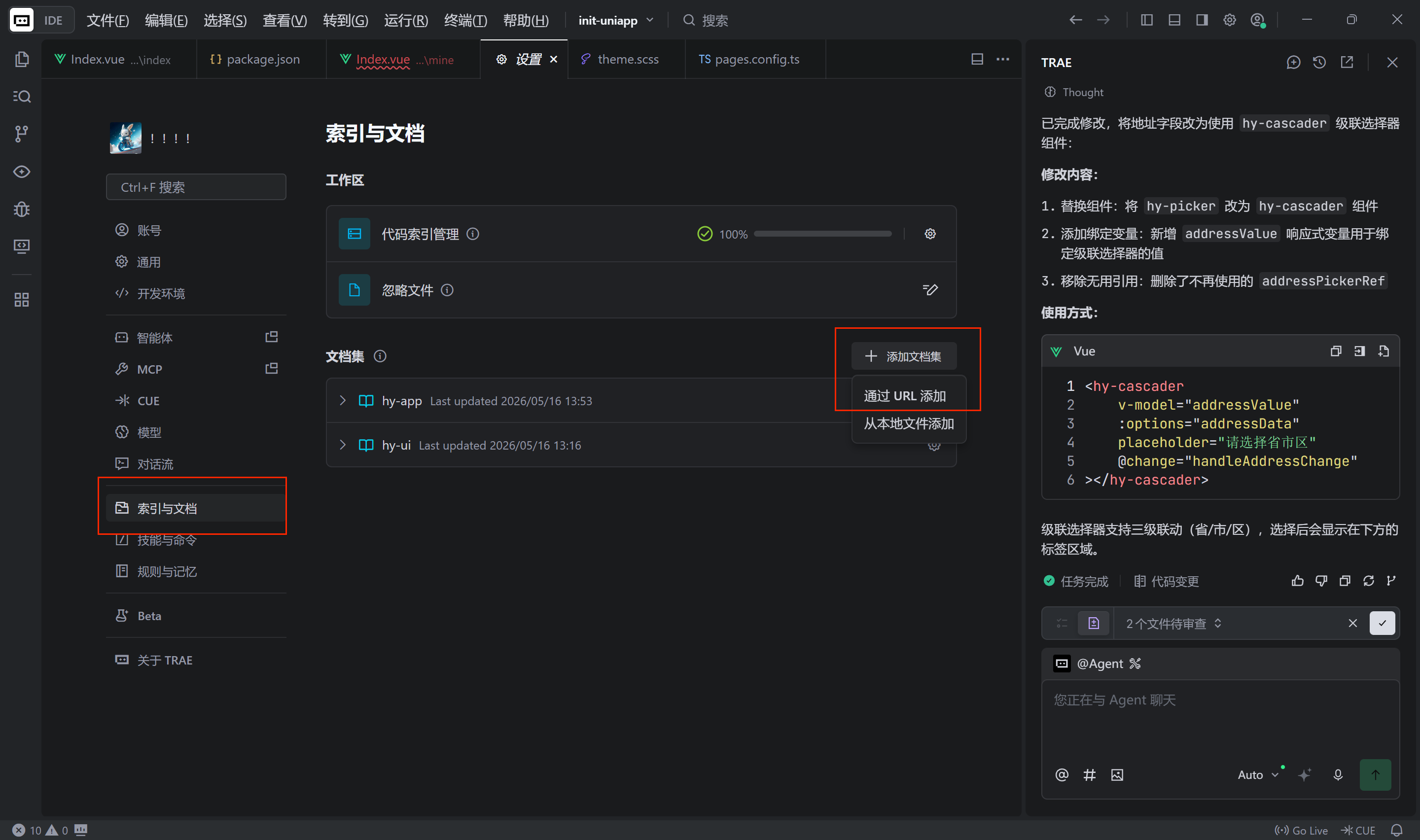Select 从本地文件添加 menu option

point(908,423)
